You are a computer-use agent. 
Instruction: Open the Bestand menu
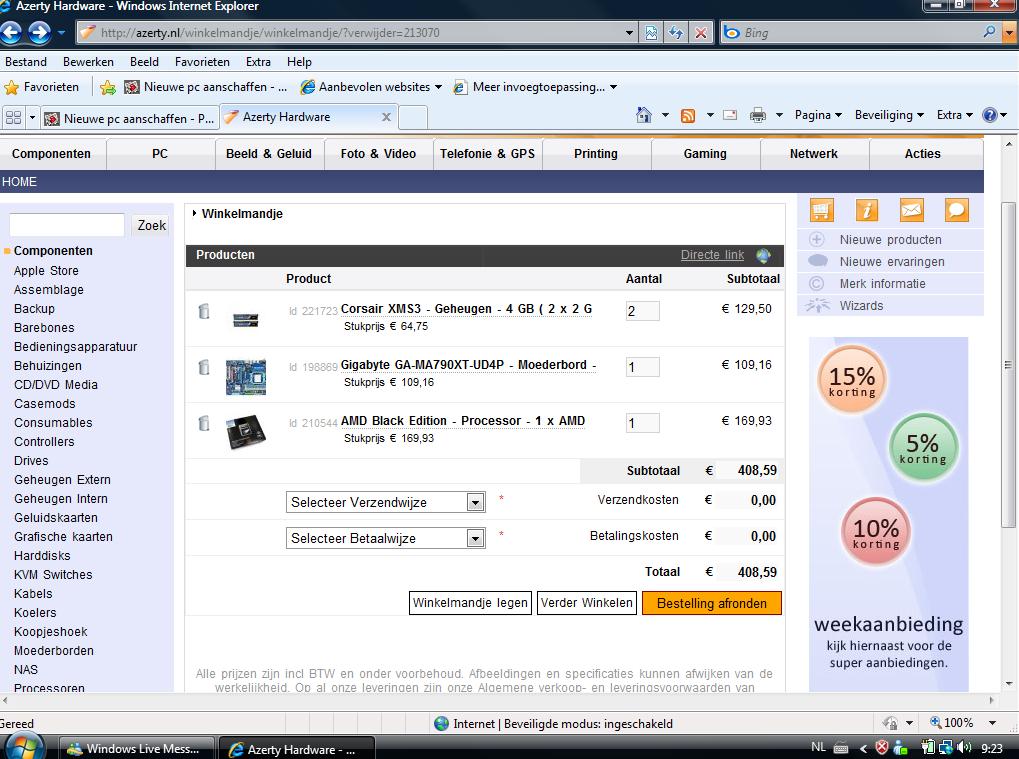[26, 62]
